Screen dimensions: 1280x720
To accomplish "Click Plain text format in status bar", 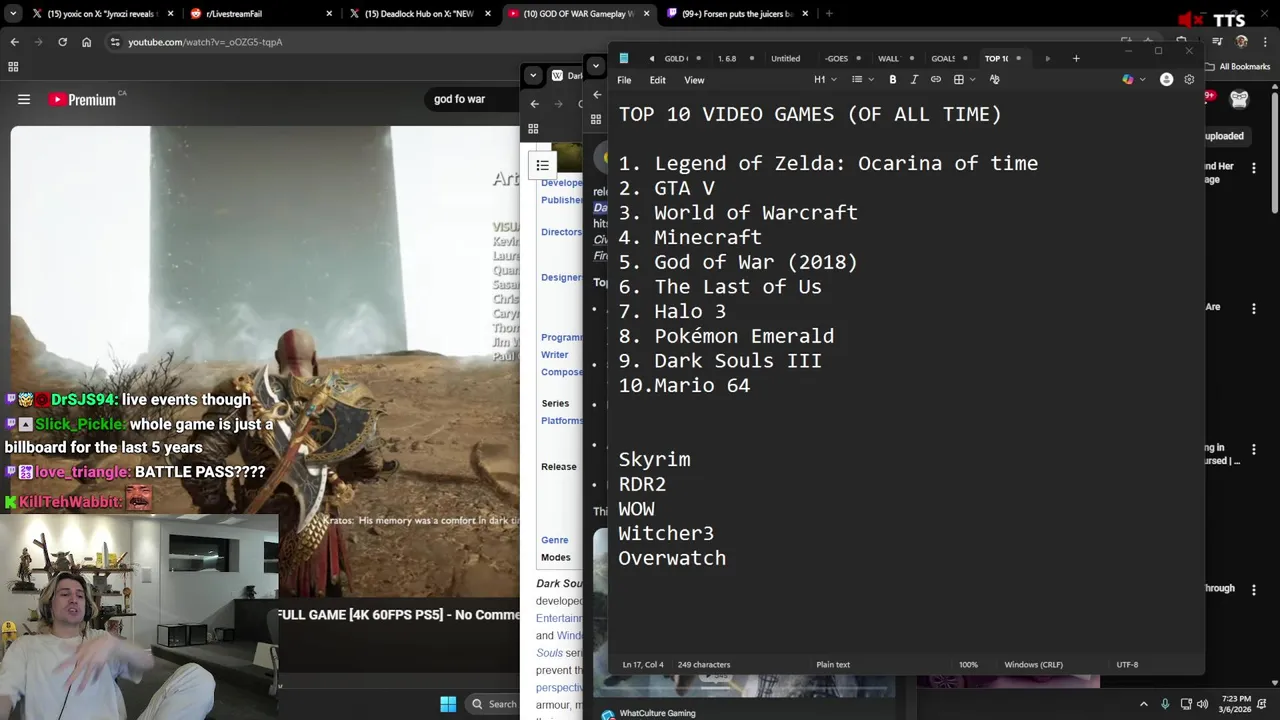I will tap(833, 664).
